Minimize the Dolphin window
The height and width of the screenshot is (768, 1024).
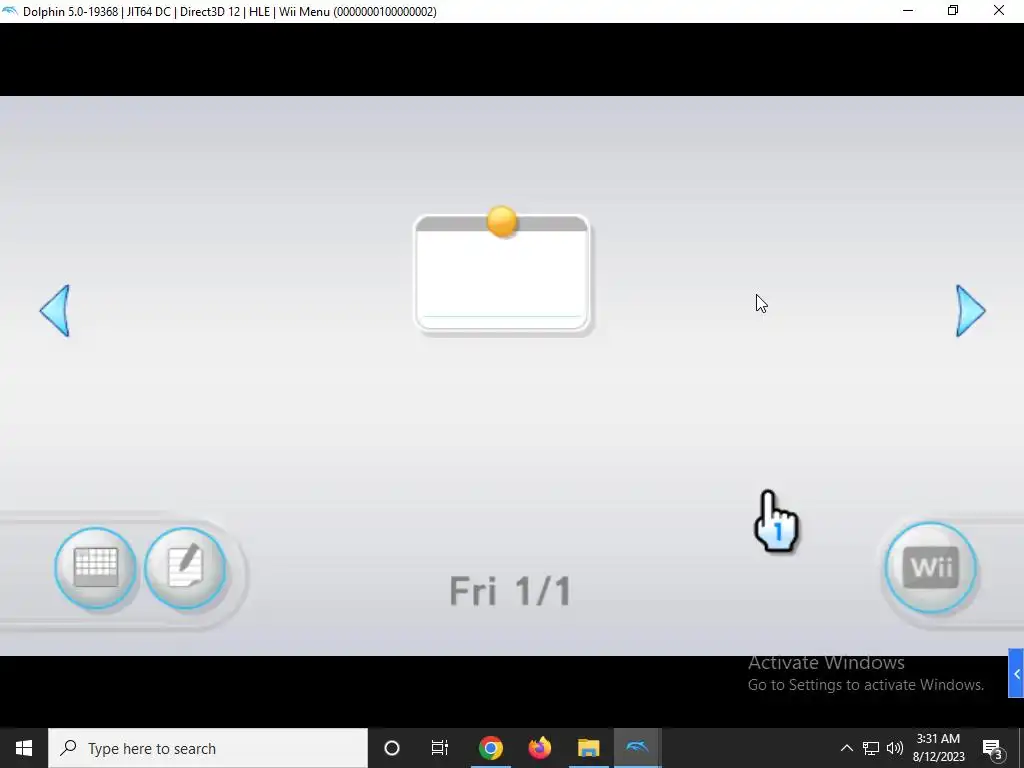tap(908, 11)
